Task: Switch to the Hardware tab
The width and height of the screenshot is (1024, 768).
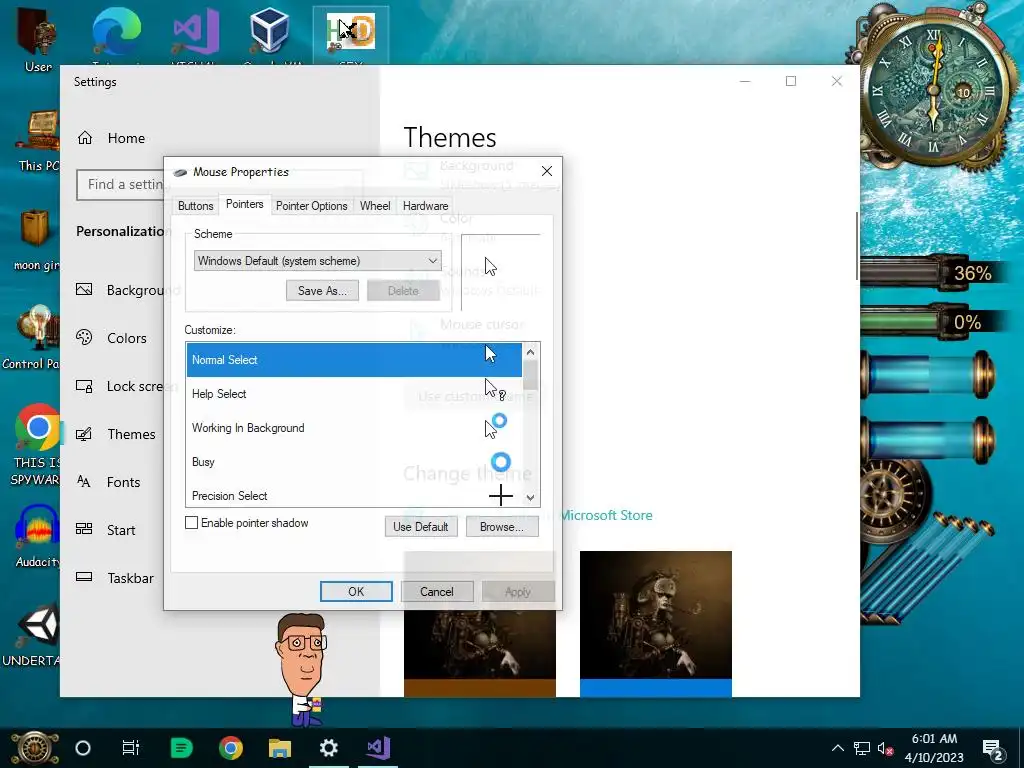Action: point(425,206)
